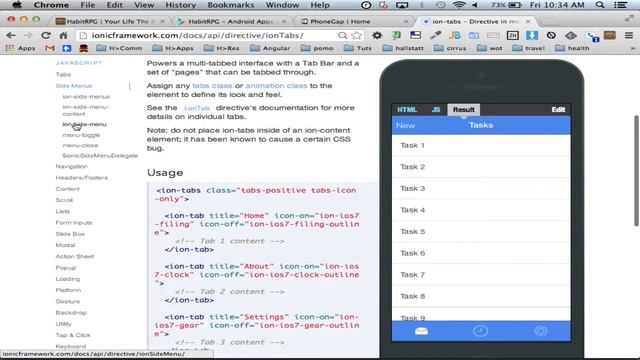Click the JB extension icon
The image size is (640, 360).
tap(454, 36)
